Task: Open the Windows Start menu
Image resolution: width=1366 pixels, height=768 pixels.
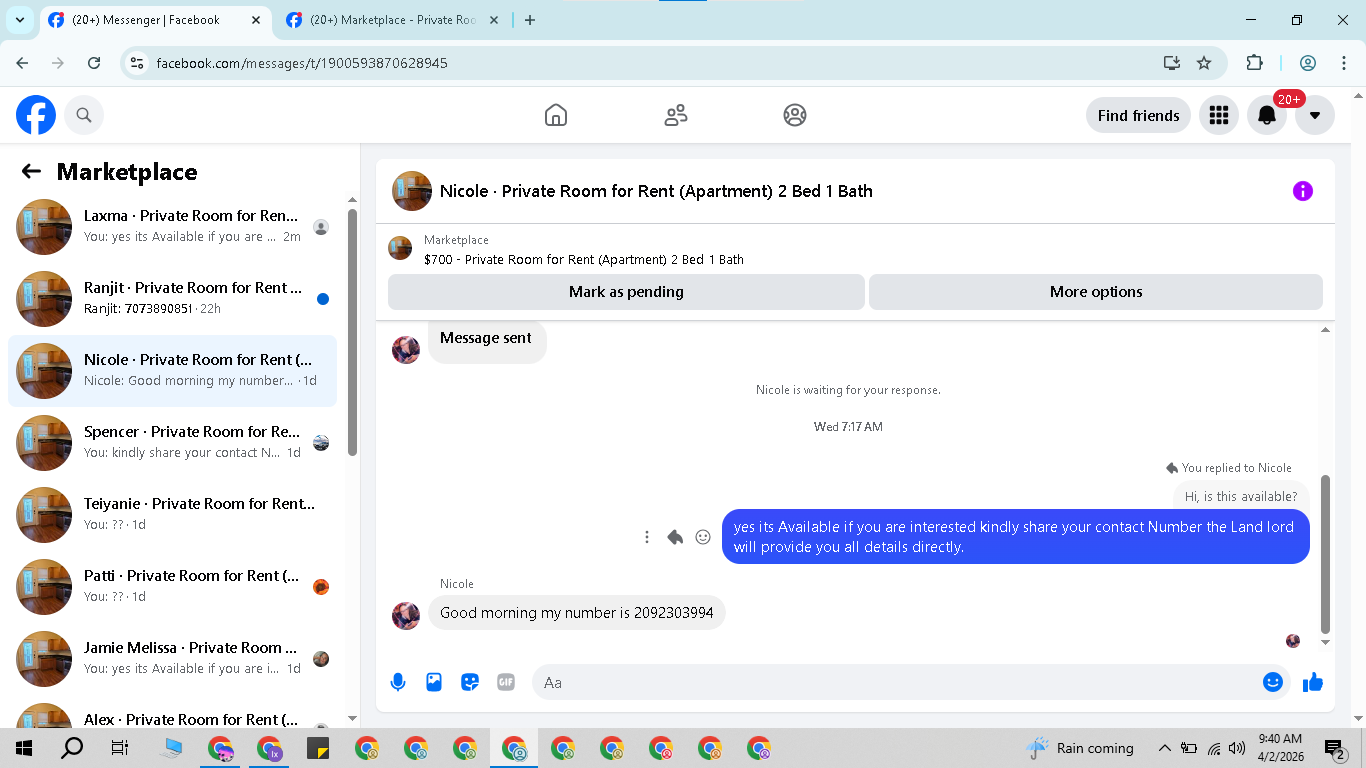Action: click(x=22, y=748)
